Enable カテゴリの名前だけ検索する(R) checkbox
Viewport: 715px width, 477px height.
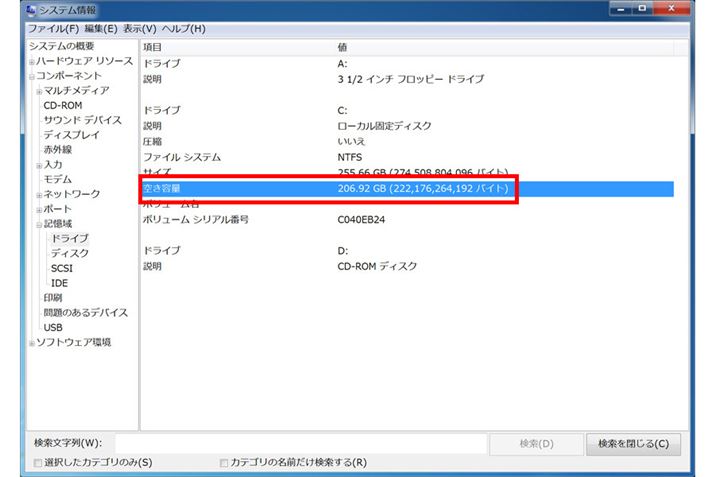(x=223, y=463)
